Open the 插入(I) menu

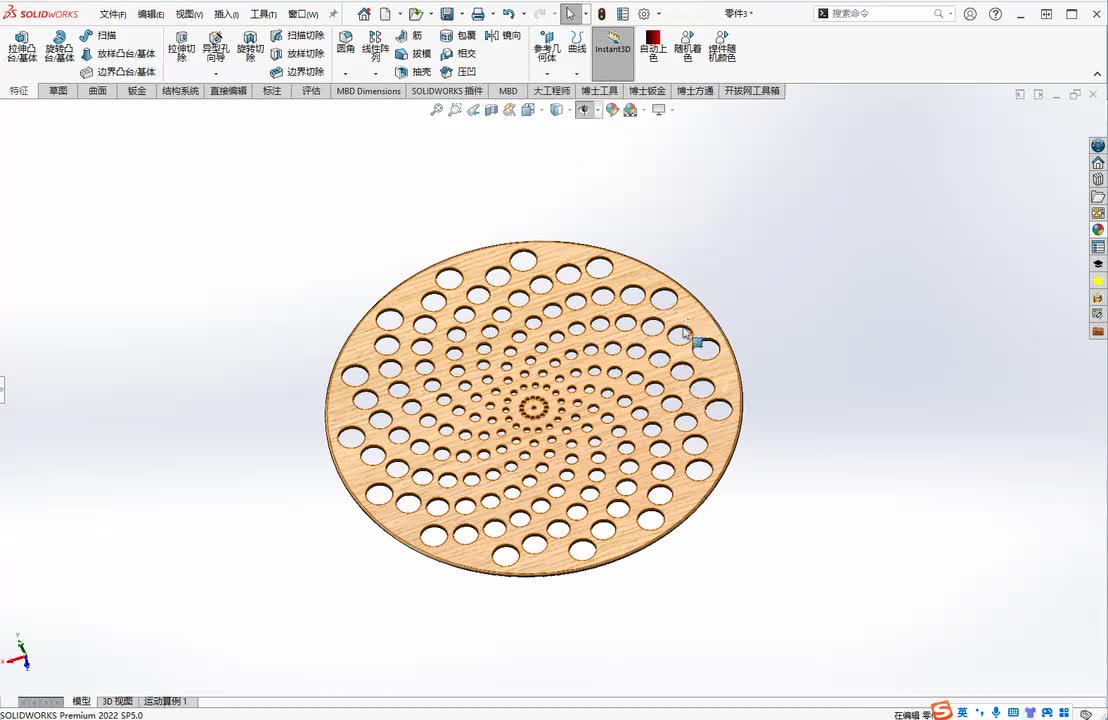(226, 14)
